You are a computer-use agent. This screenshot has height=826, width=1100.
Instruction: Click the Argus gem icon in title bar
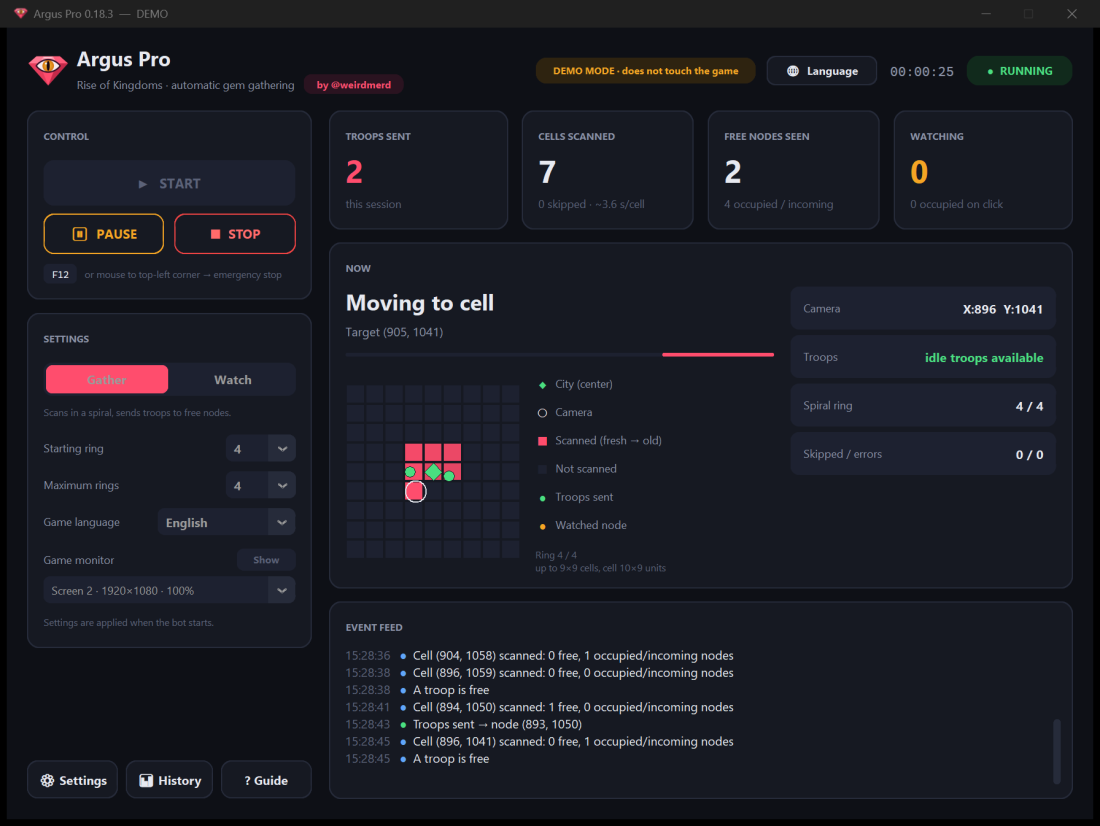(20, 13)
